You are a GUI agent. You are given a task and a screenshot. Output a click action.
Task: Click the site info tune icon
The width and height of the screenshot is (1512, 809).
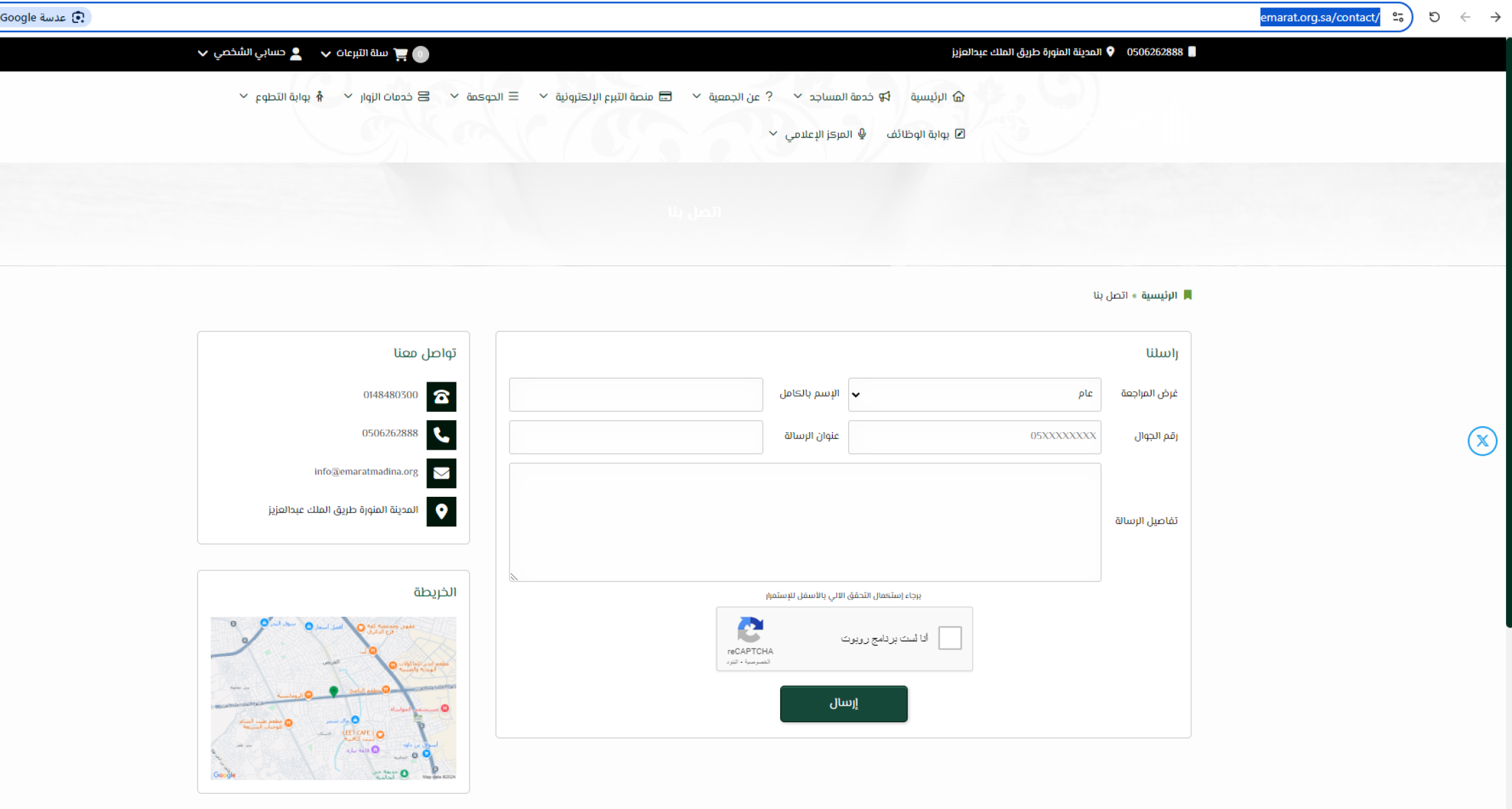click(1398, 18)
